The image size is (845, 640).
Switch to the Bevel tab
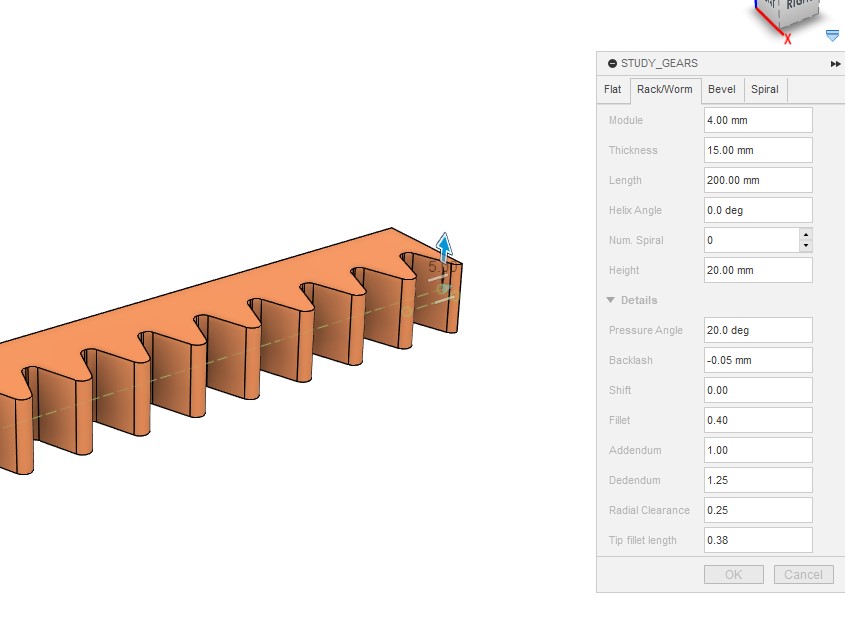coord(721,90)
